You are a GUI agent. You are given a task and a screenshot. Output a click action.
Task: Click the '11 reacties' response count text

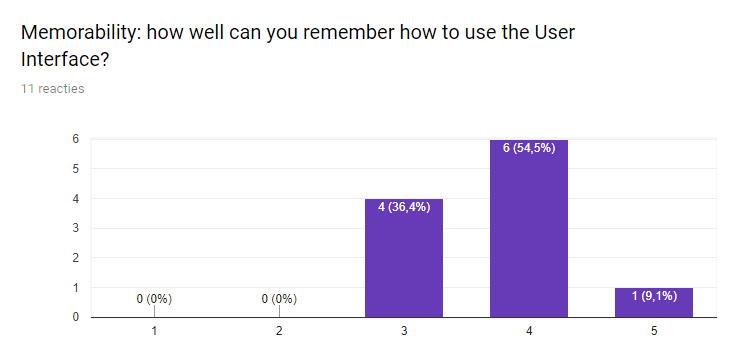coord(53,89)
